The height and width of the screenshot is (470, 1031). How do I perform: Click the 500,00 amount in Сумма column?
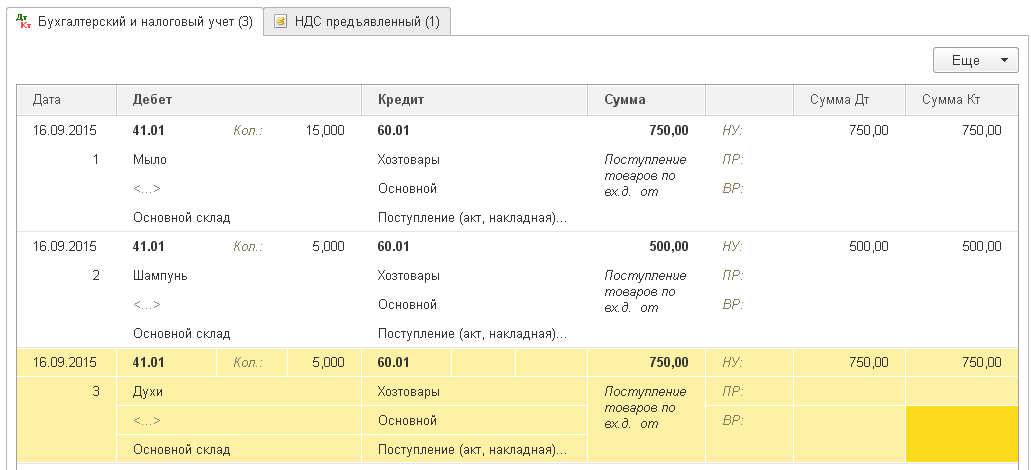(668, 246)
